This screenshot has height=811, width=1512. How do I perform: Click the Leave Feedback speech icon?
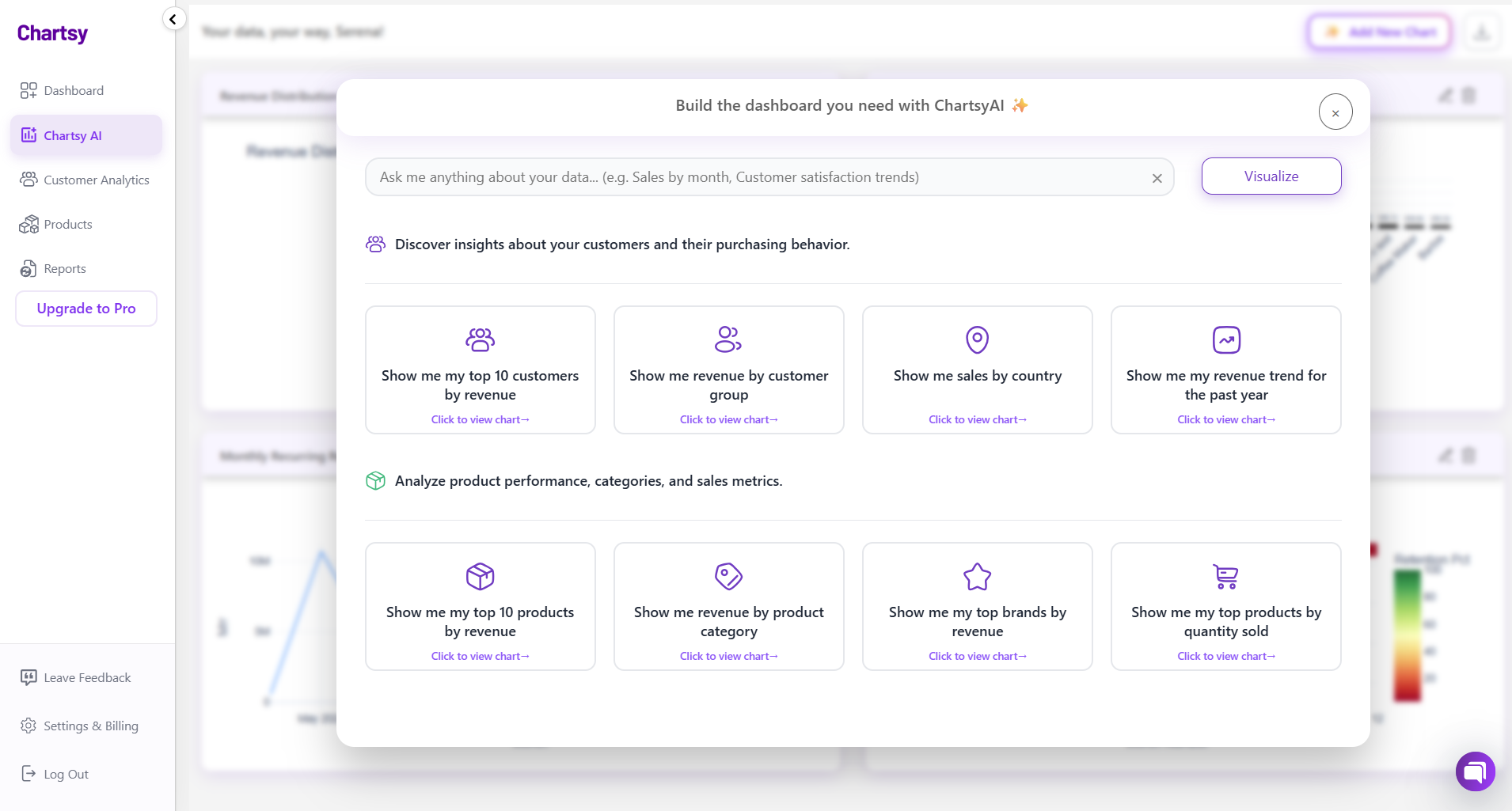(28, 677)
